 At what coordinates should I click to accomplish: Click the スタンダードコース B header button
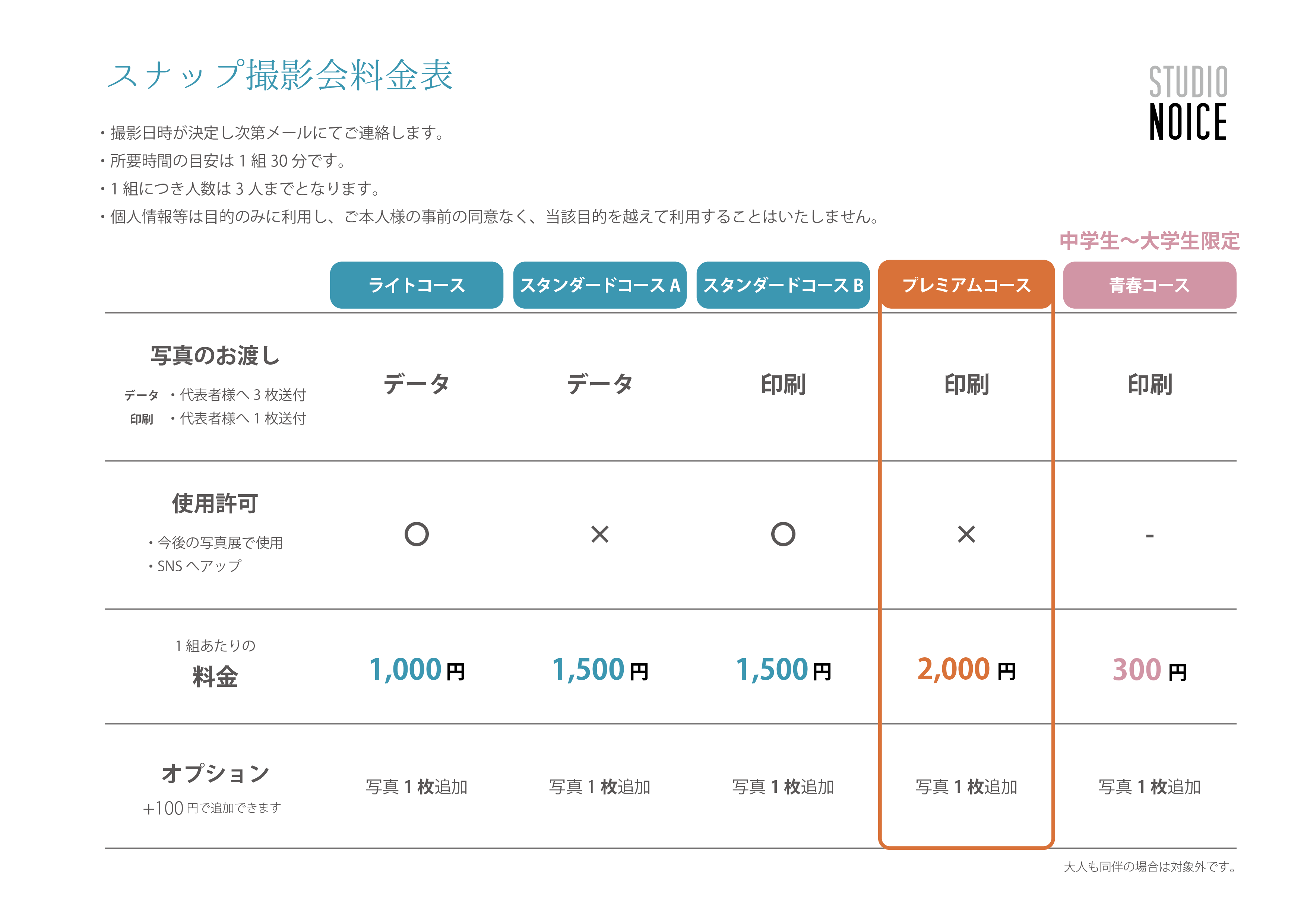point(783,285)
